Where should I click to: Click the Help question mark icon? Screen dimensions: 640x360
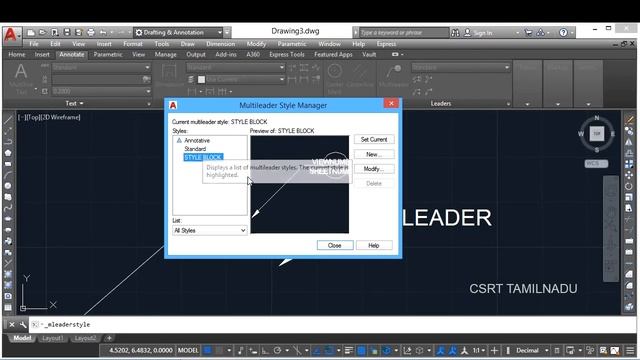[x=563, y=33]
